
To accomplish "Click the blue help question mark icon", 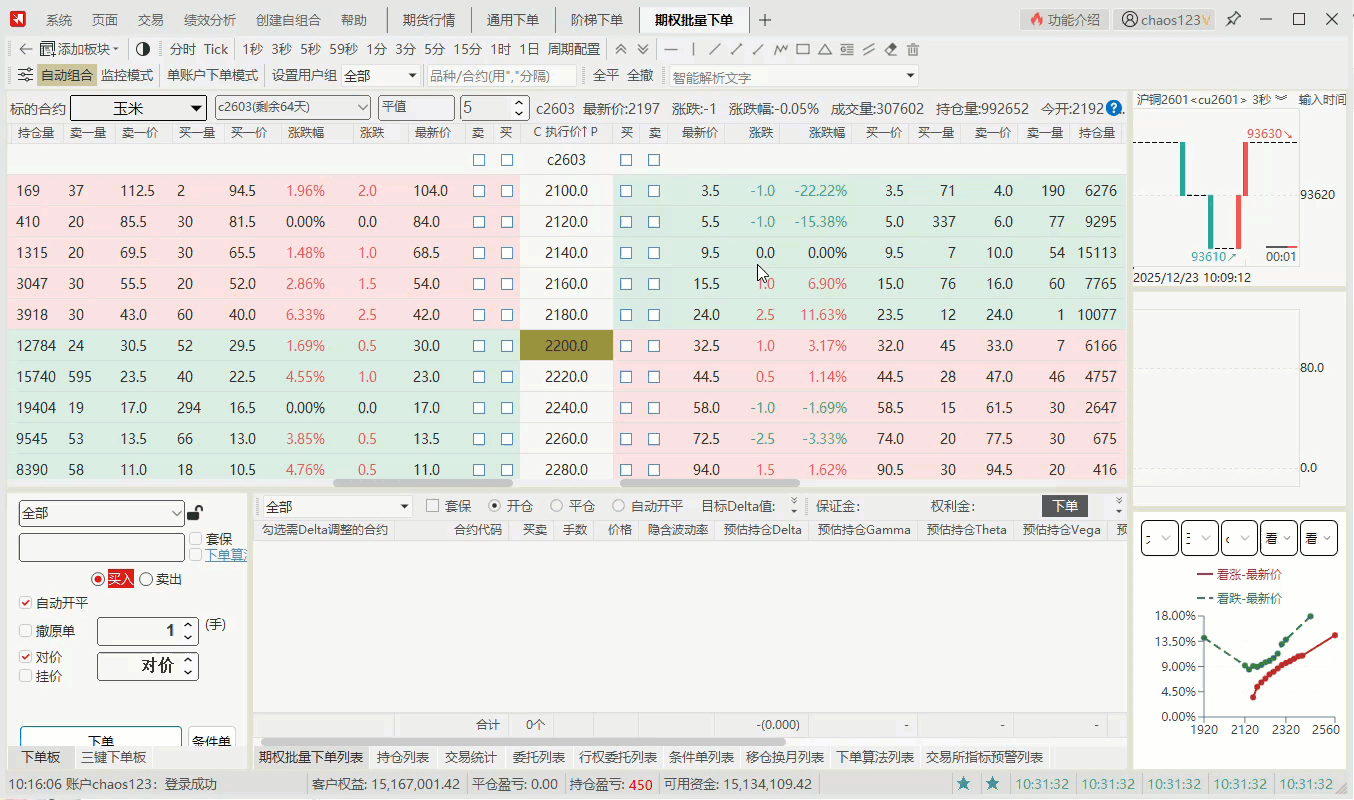I will [x=1114, y=108].
